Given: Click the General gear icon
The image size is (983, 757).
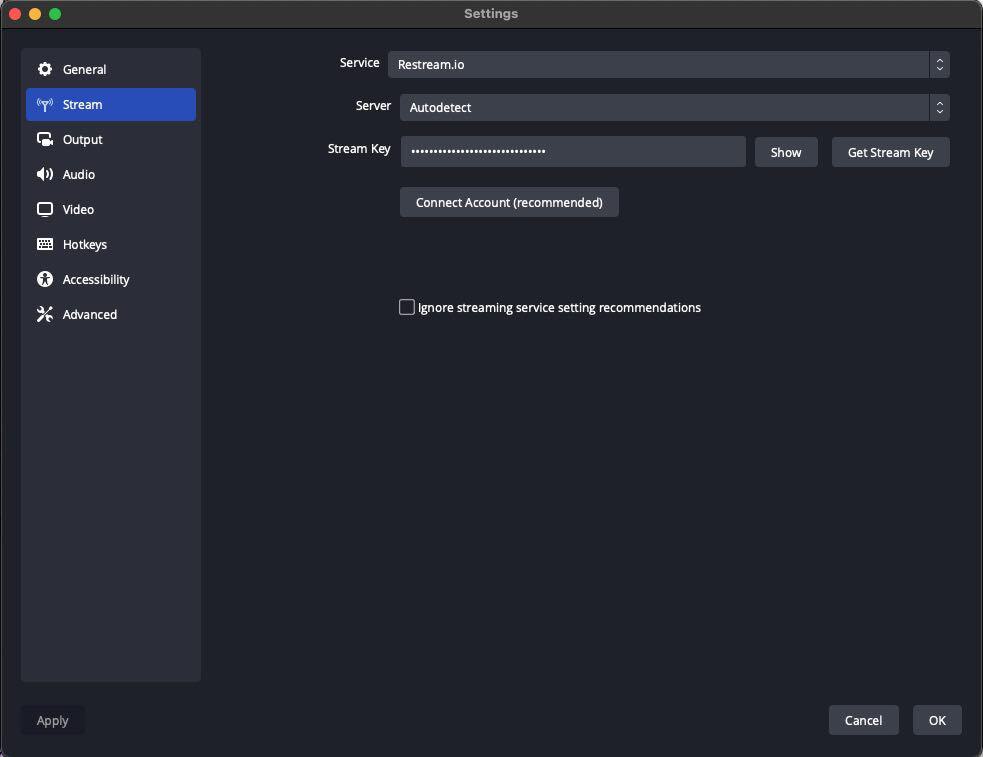Looking at the screenshot, I should 45,69.
